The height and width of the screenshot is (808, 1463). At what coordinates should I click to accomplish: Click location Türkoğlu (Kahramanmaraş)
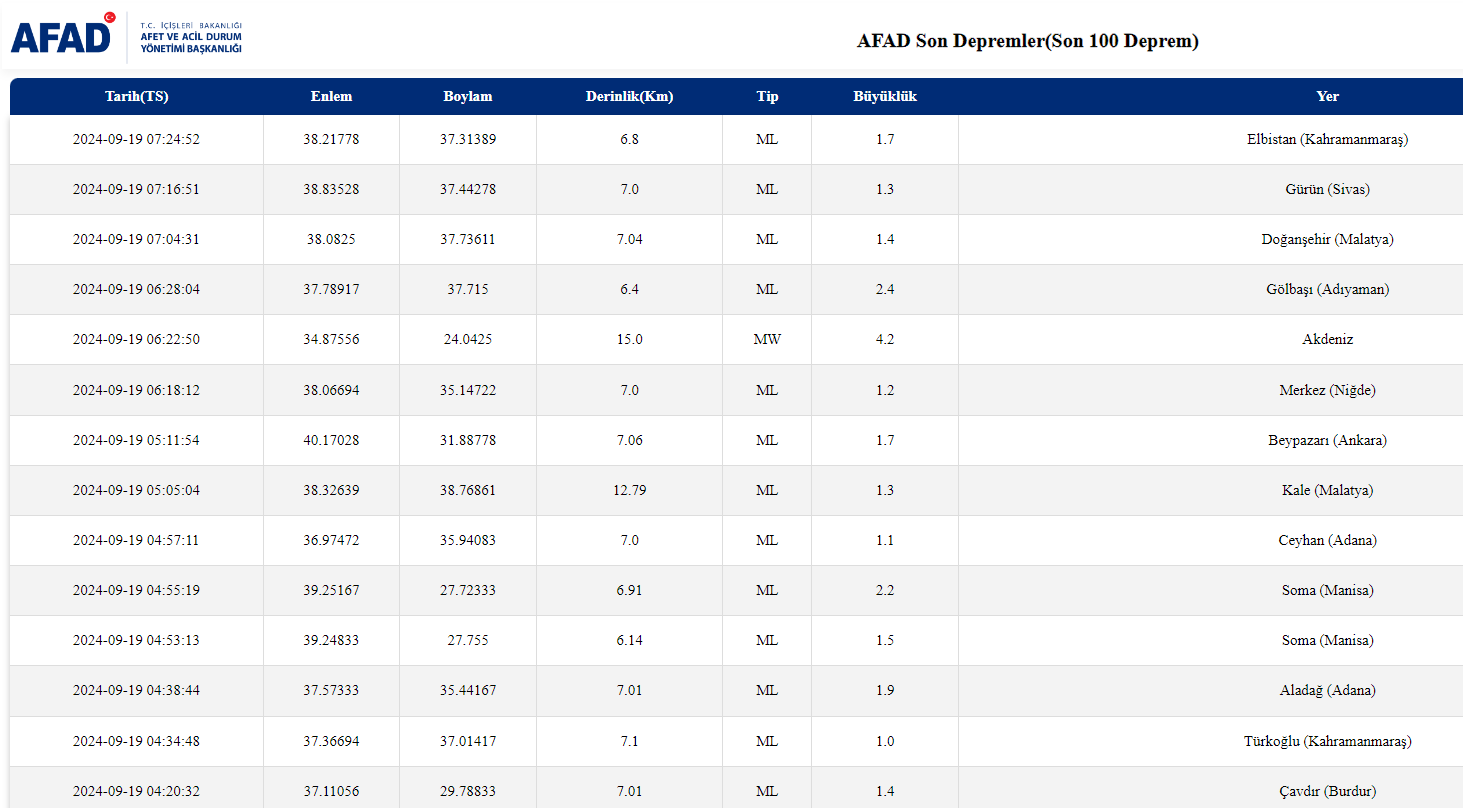(1327, 742)
